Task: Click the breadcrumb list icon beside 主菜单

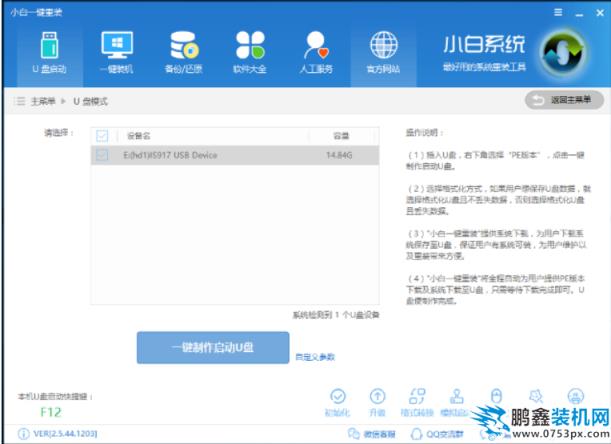Action: [19, 101]
